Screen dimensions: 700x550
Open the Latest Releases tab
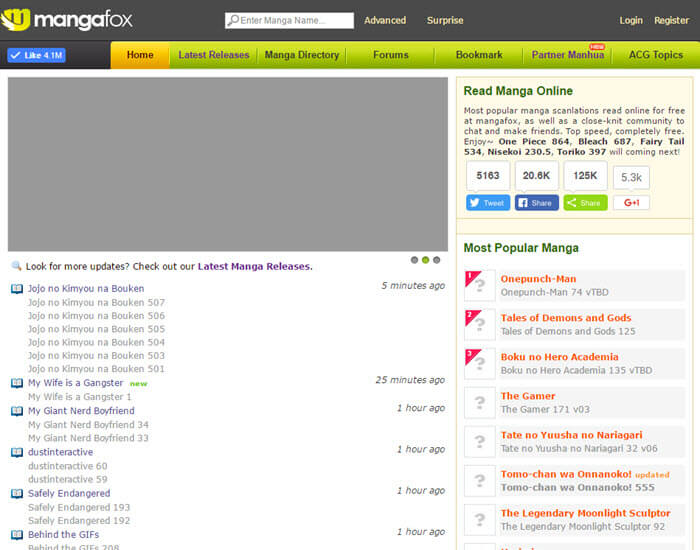point(214,55)
